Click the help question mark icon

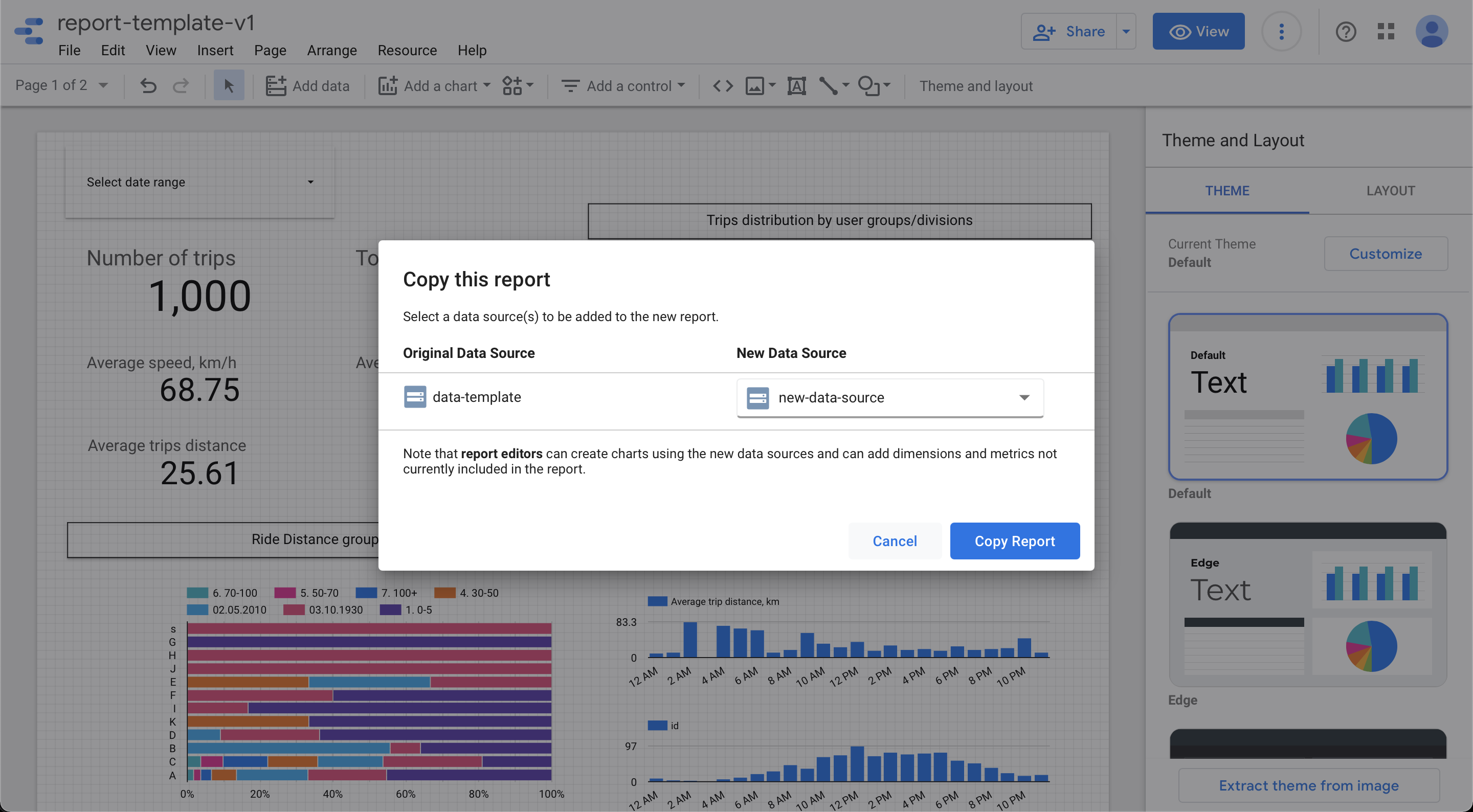1346,32
